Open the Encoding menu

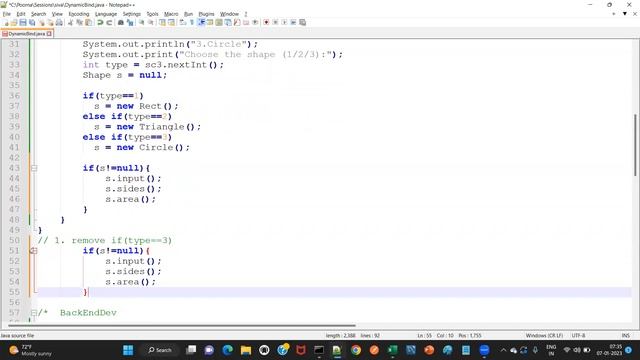pos(79,14)
